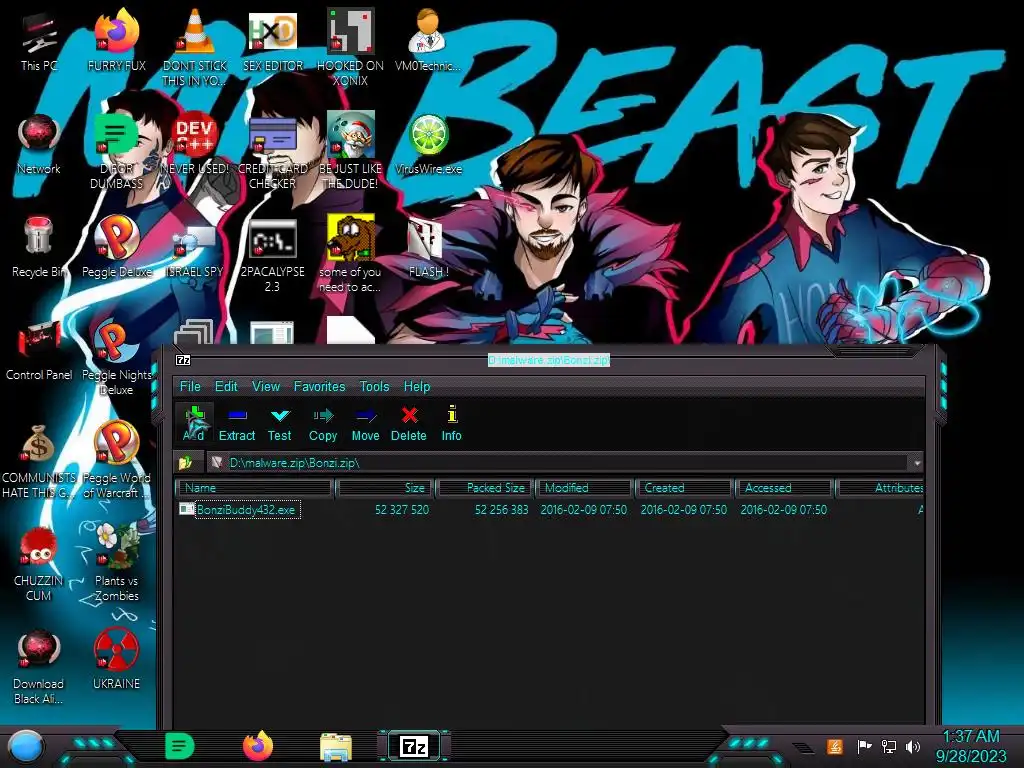Open the Edit menu
The width and height of the screenshot is (1024, 768).
pos(226,386)
